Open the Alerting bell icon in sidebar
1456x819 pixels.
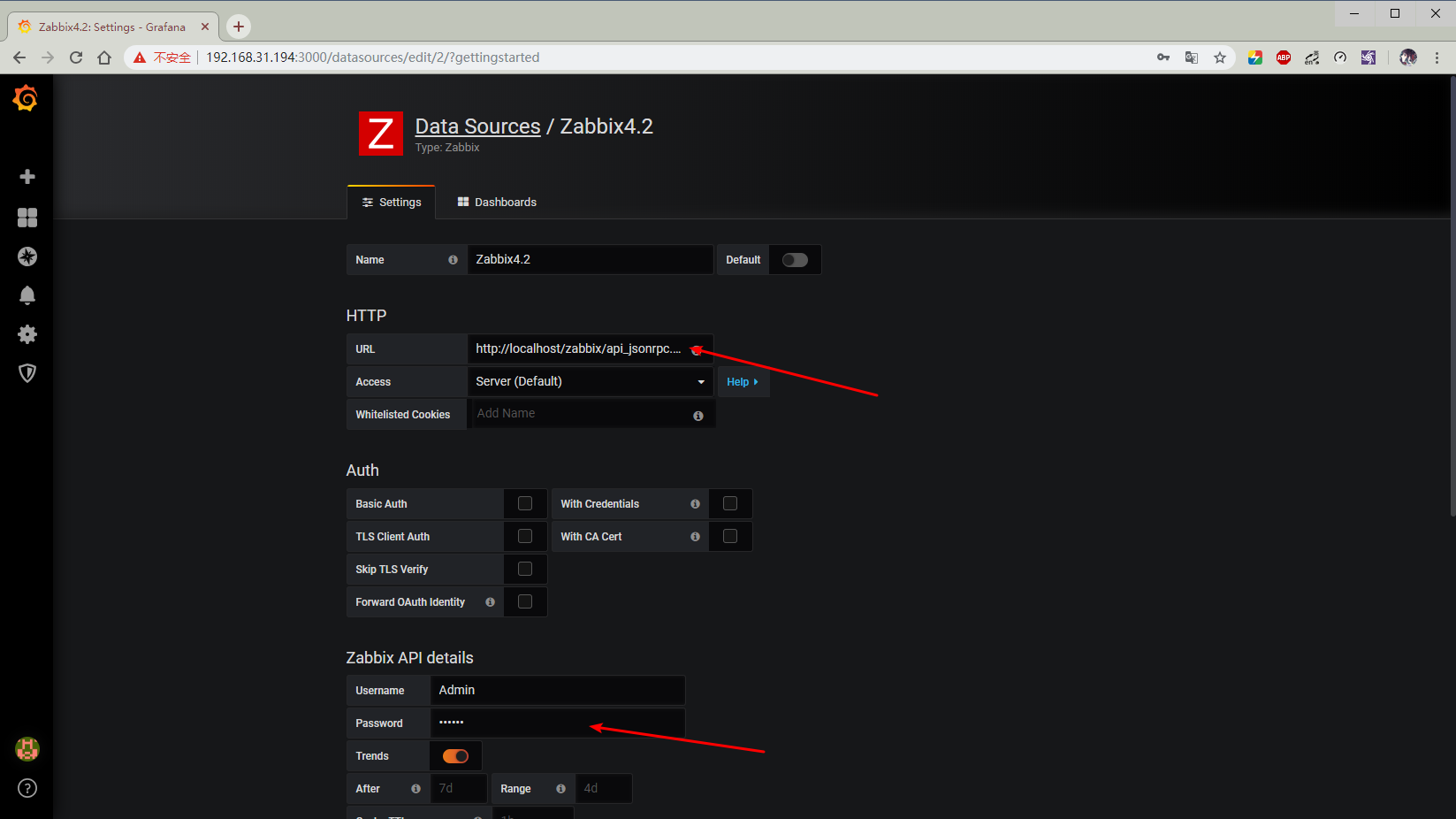[27, 295]
